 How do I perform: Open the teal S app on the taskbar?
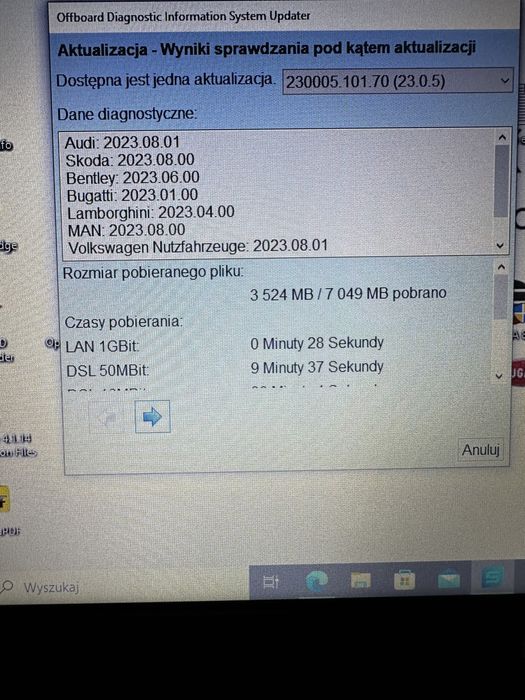(x=493, y=578)
